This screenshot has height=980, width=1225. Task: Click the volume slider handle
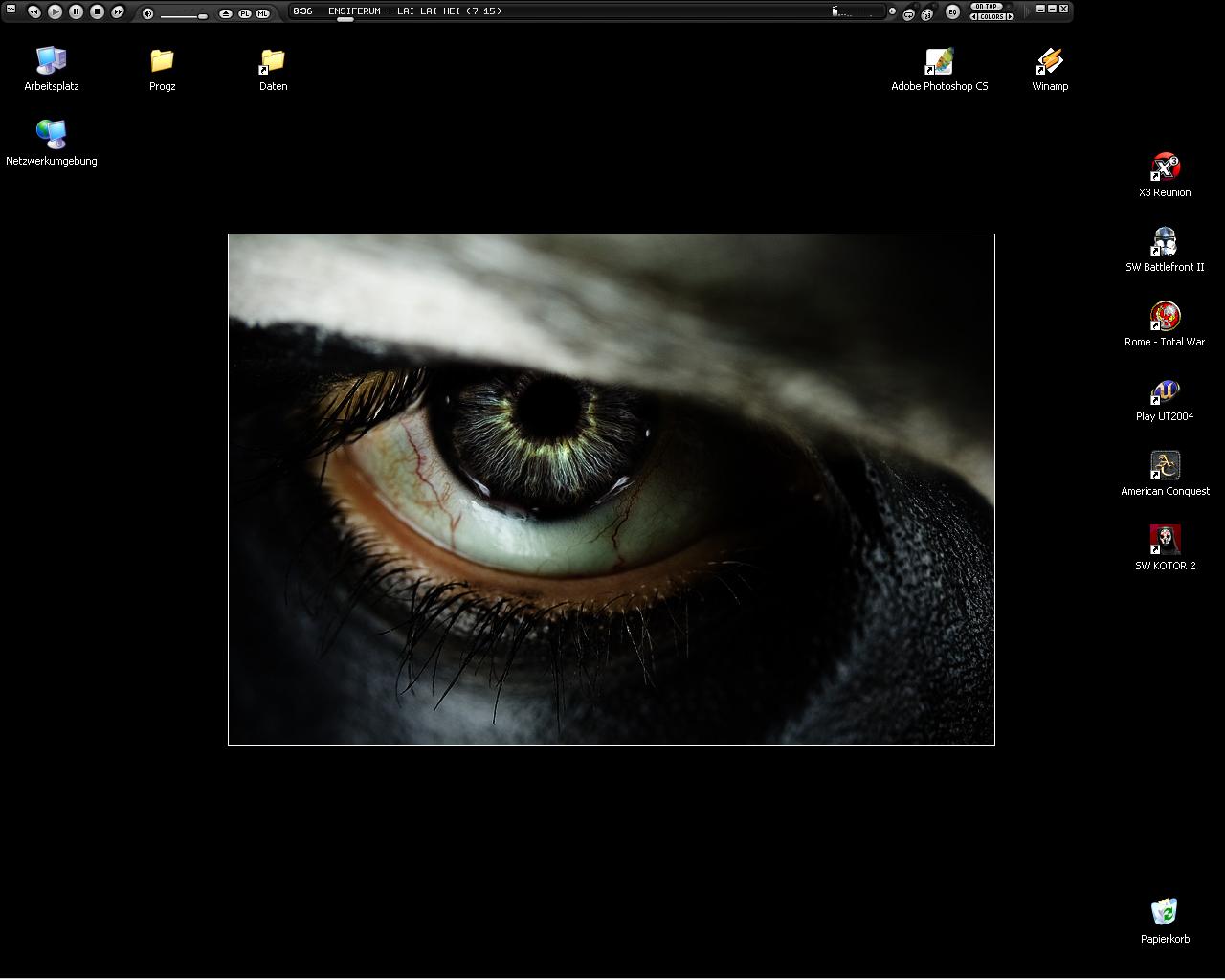pyautogui.click(x=203, y=16)
